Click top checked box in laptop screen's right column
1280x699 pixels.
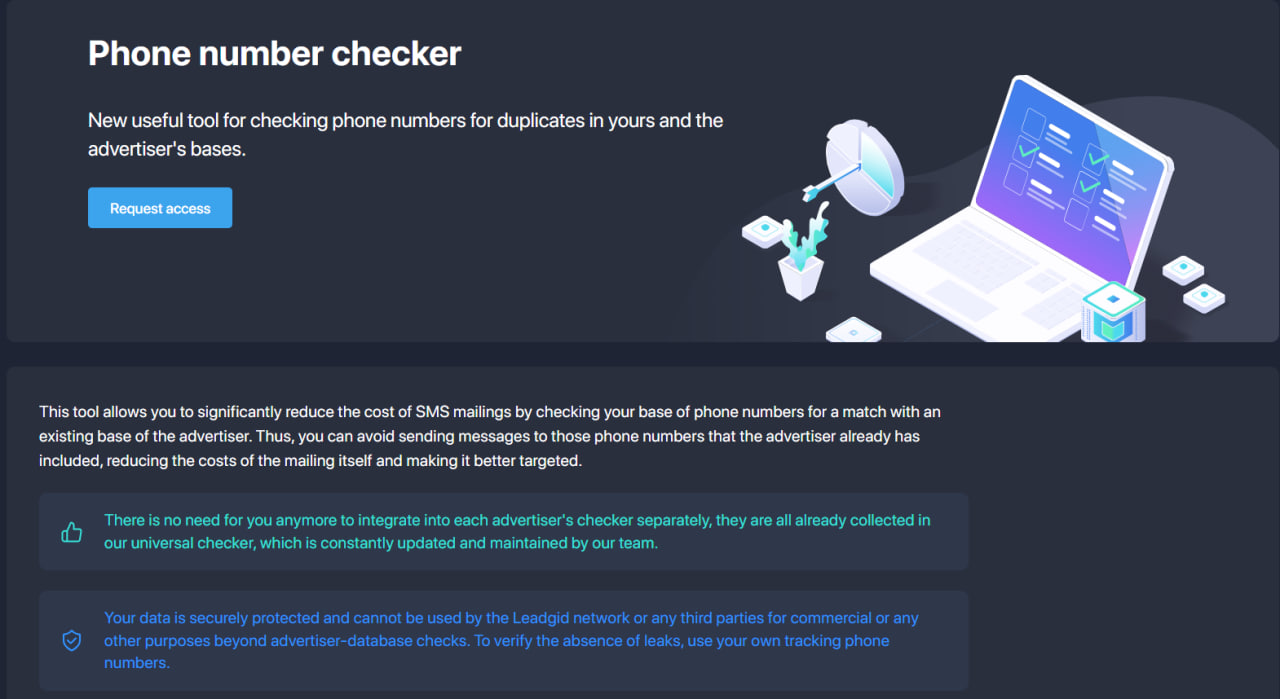coord(1096,158)
